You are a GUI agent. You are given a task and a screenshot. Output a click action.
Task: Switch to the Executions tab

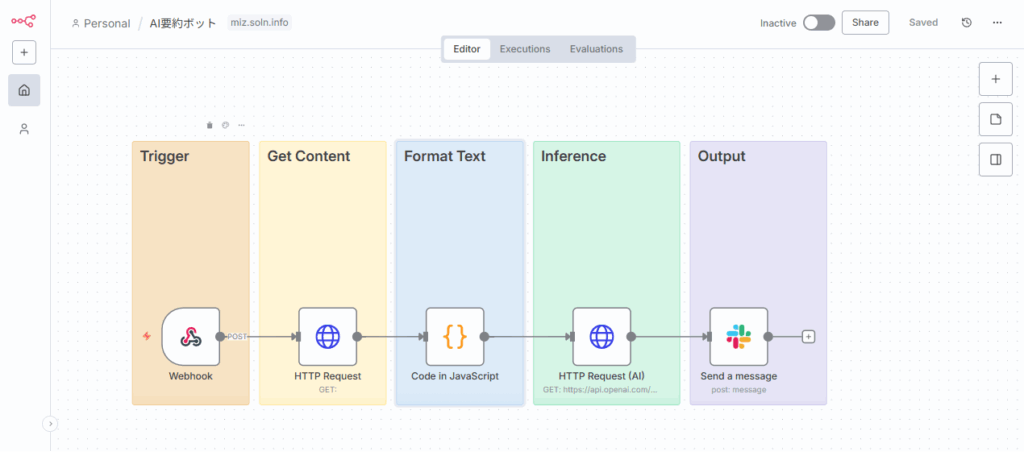tap(525, 49)
